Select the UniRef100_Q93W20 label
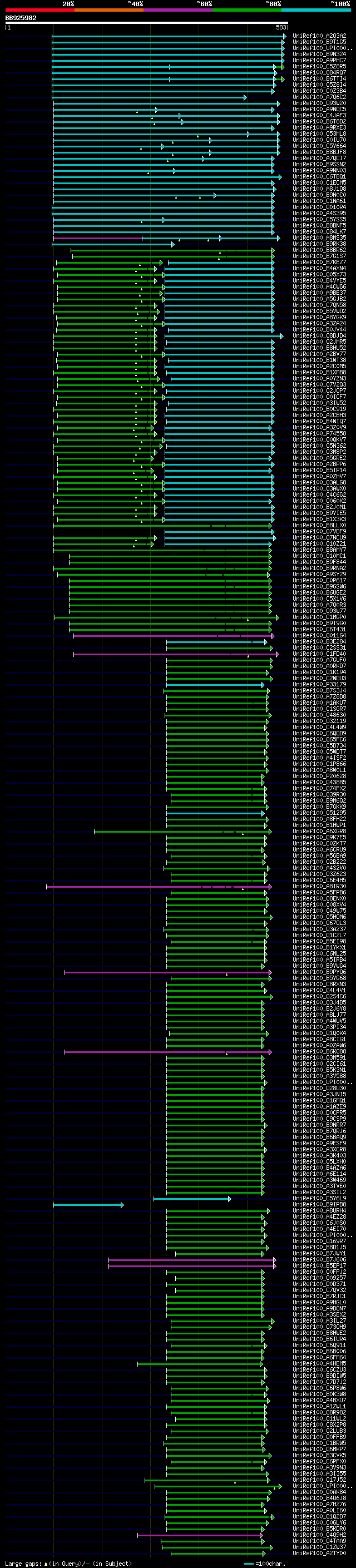Viewport: 356px width, 1568px height. 319,103
